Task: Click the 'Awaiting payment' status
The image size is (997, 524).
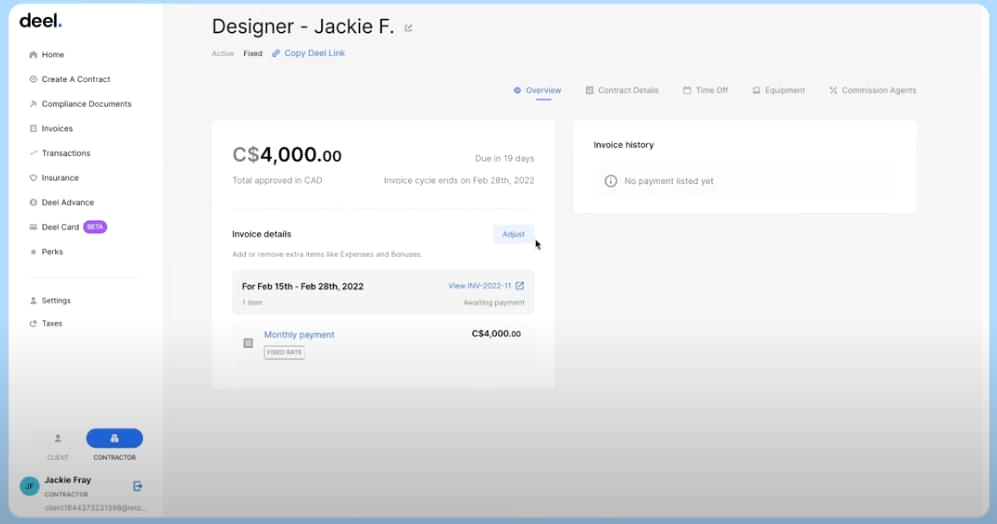Action: [494, 303]
